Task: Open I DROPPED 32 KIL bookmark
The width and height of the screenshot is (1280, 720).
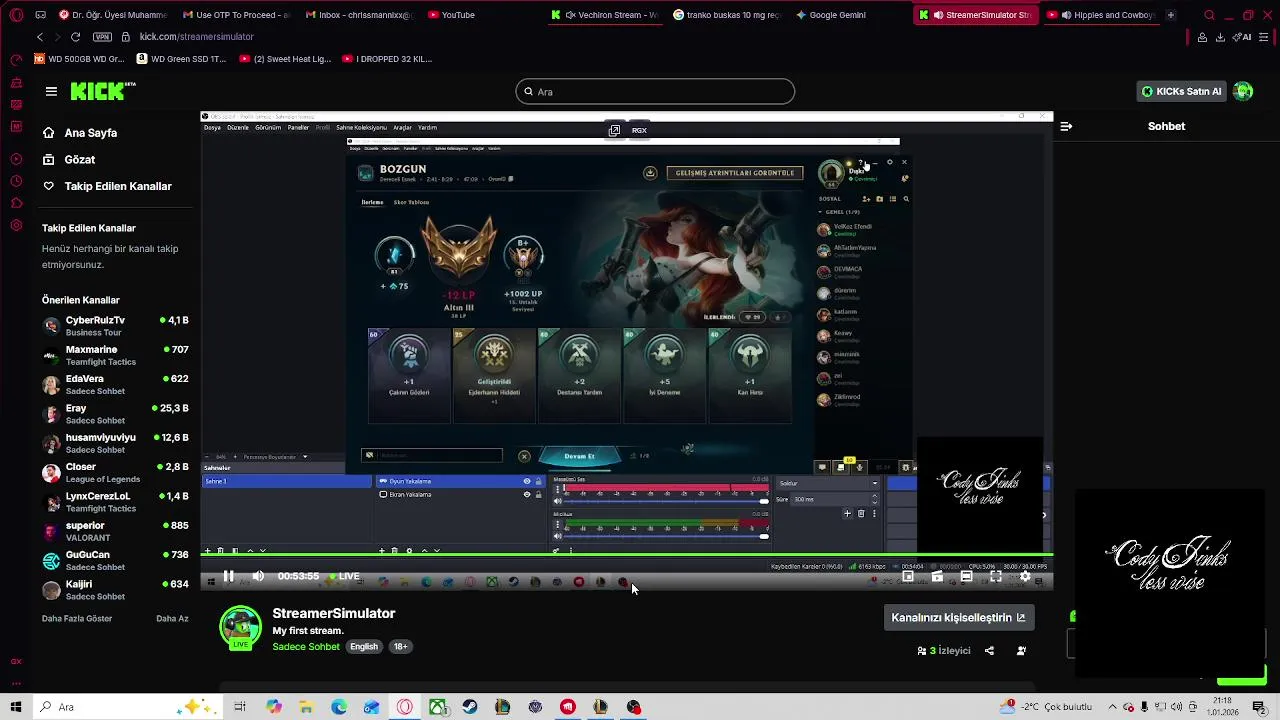Action: point(388,59)
